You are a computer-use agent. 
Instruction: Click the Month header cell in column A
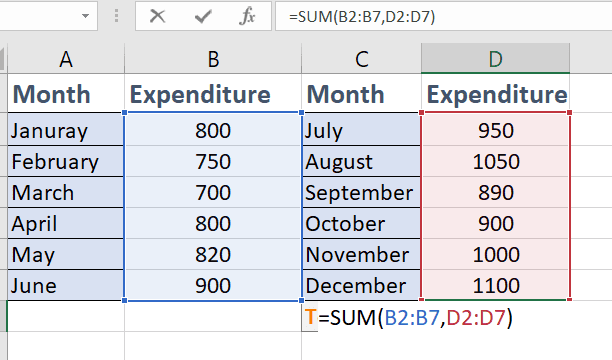[66, 94]
